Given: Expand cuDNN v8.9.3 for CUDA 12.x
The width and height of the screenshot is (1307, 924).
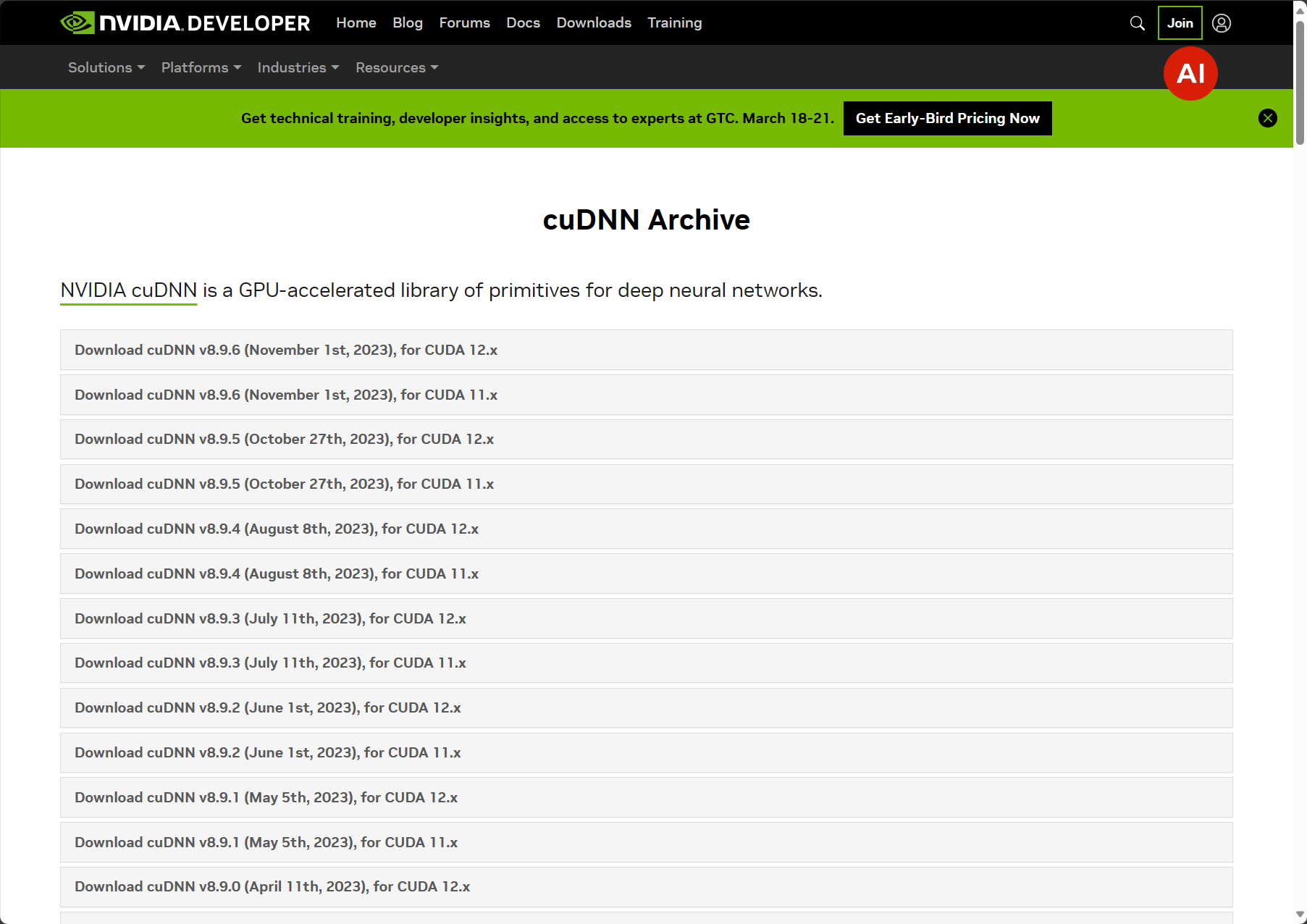Looking at the screenshot, I should (x=647, y=618).
